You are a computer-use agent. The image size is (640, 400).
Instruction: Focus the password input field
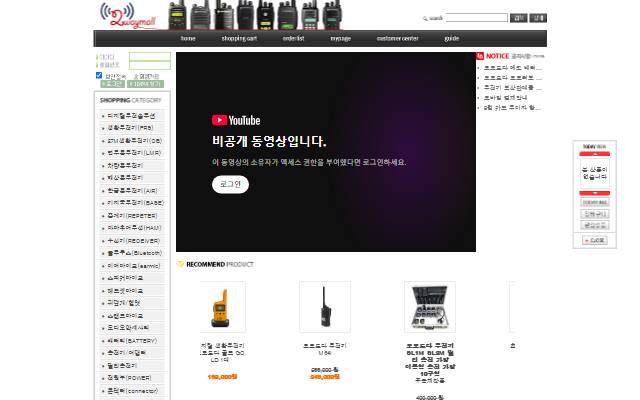coord(150,65)
